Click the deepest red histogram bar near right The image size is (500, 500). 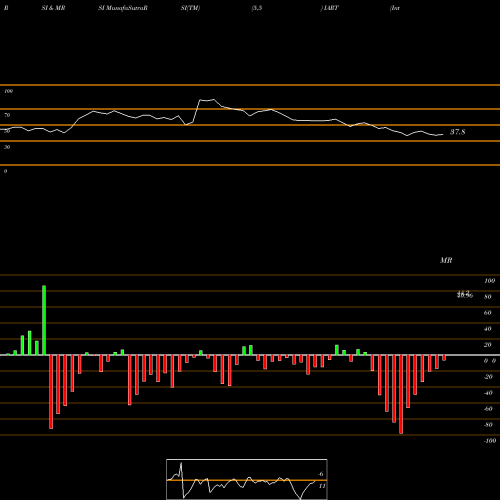point(401,394)
